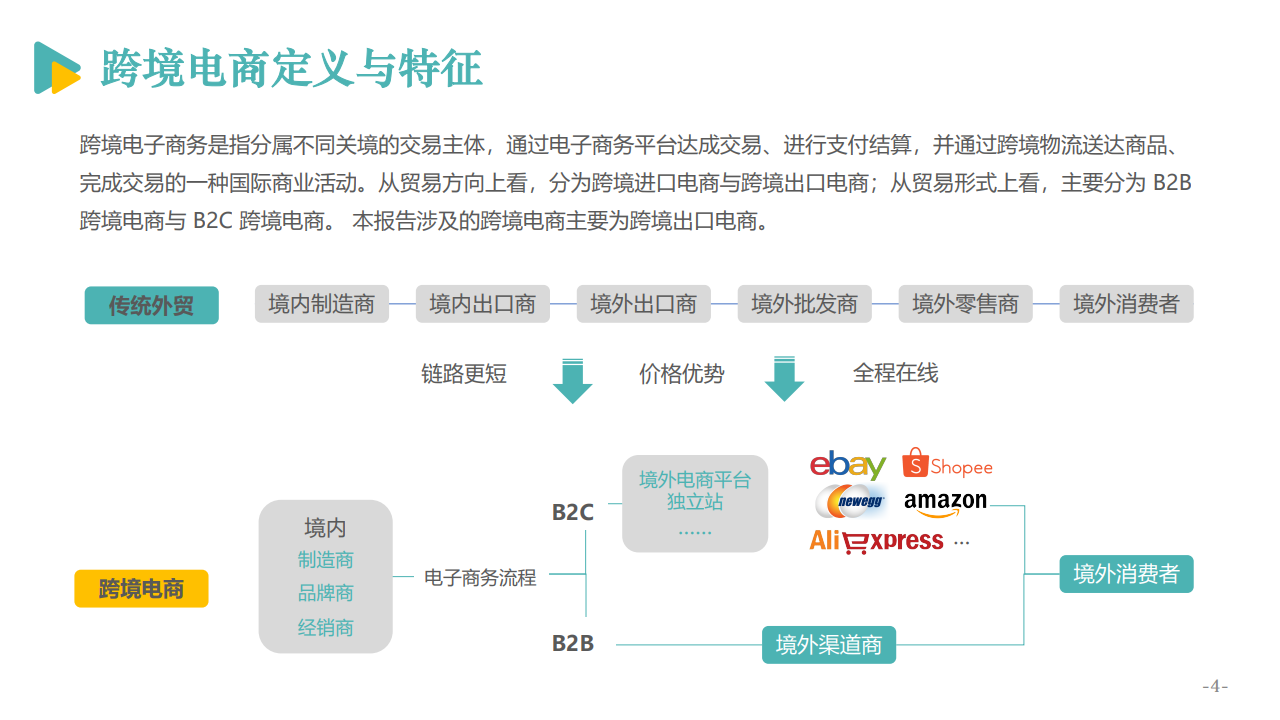Click the 境内制造商 box

(321, 304)
